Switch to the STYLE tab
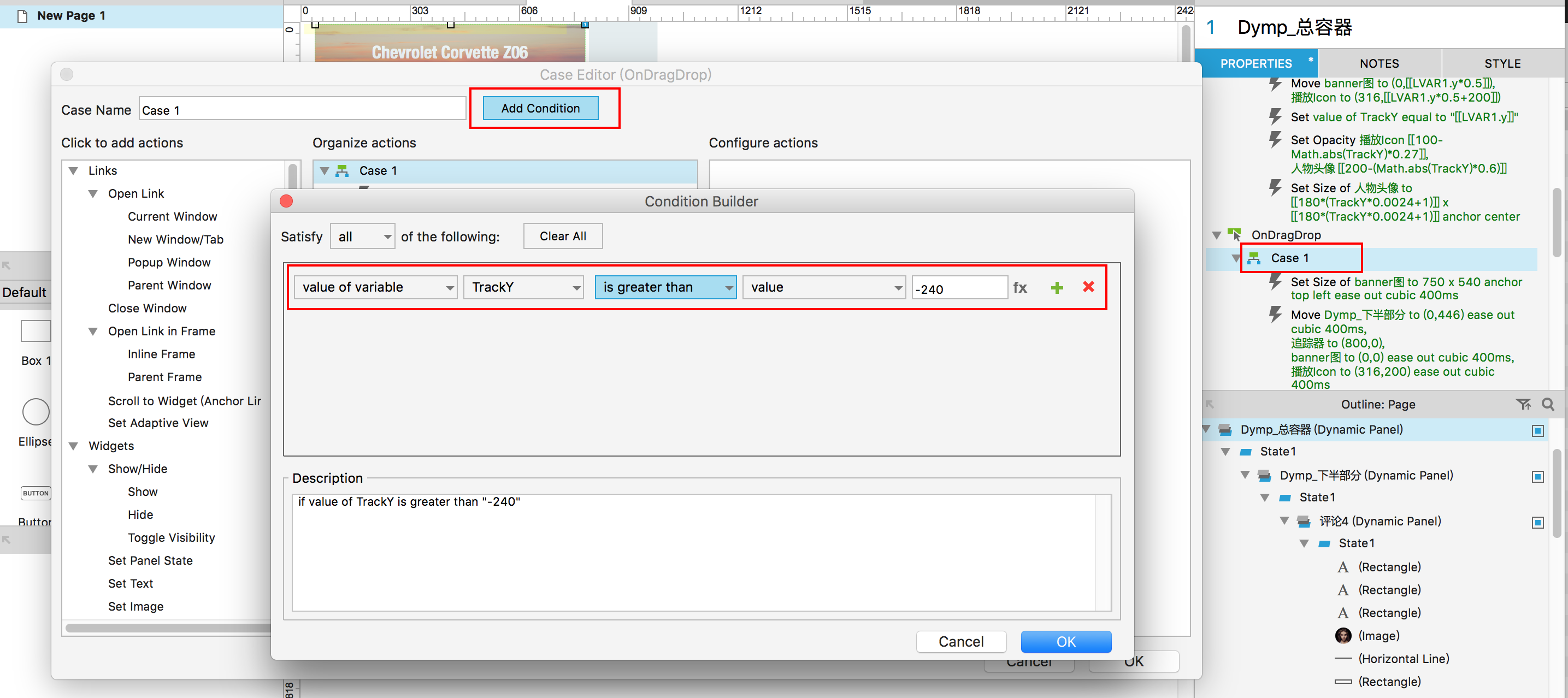 click(x=1502, y=63)
